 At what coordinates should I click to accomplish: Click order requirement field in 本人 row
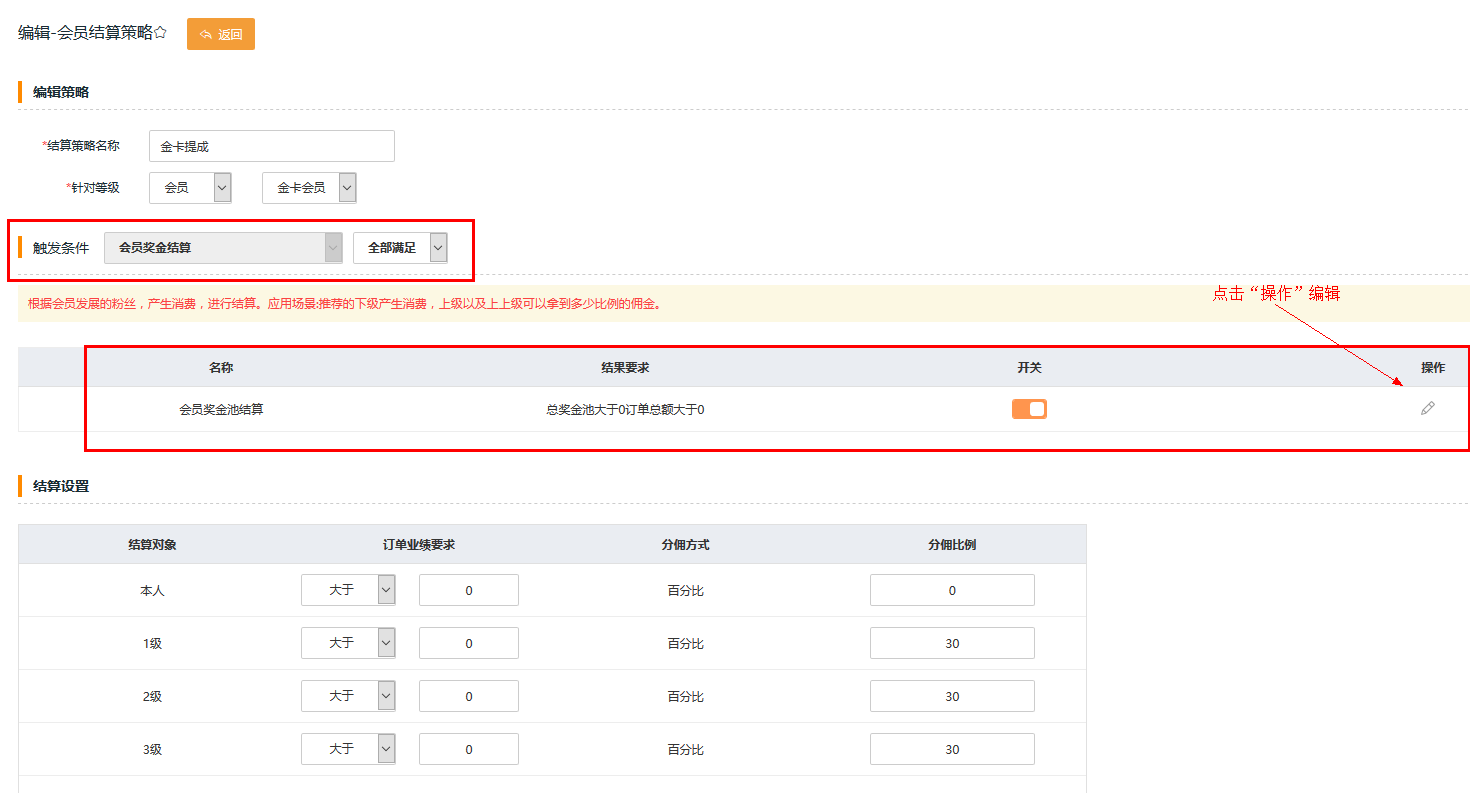pyautogui.click(x=468, y=590)
